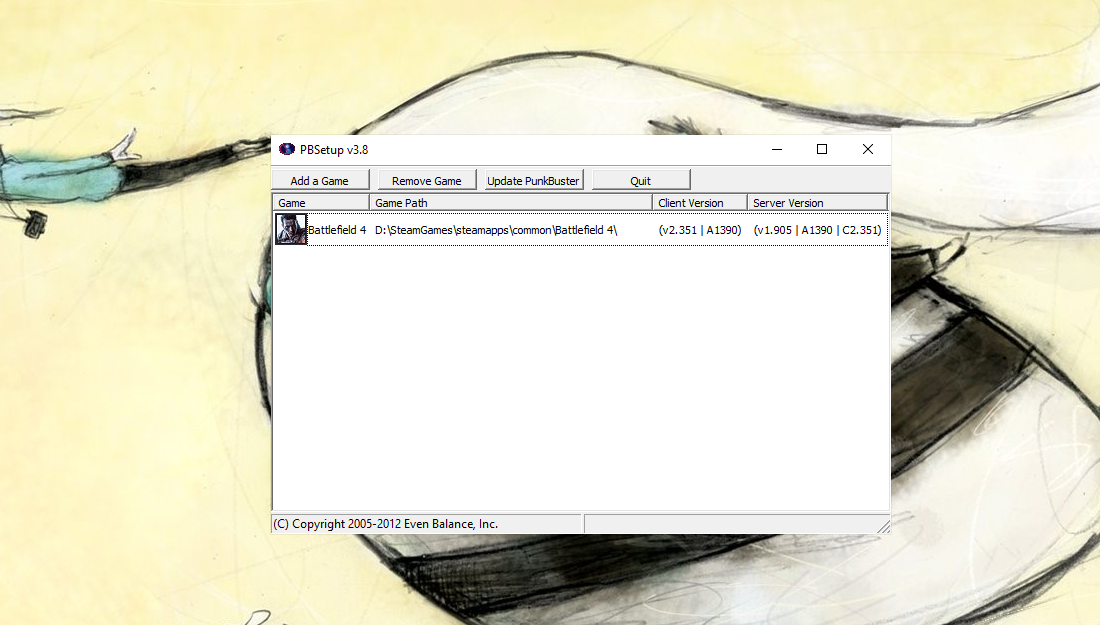
Task: Minimize the PBSetup window
Action: pos(777,149)
